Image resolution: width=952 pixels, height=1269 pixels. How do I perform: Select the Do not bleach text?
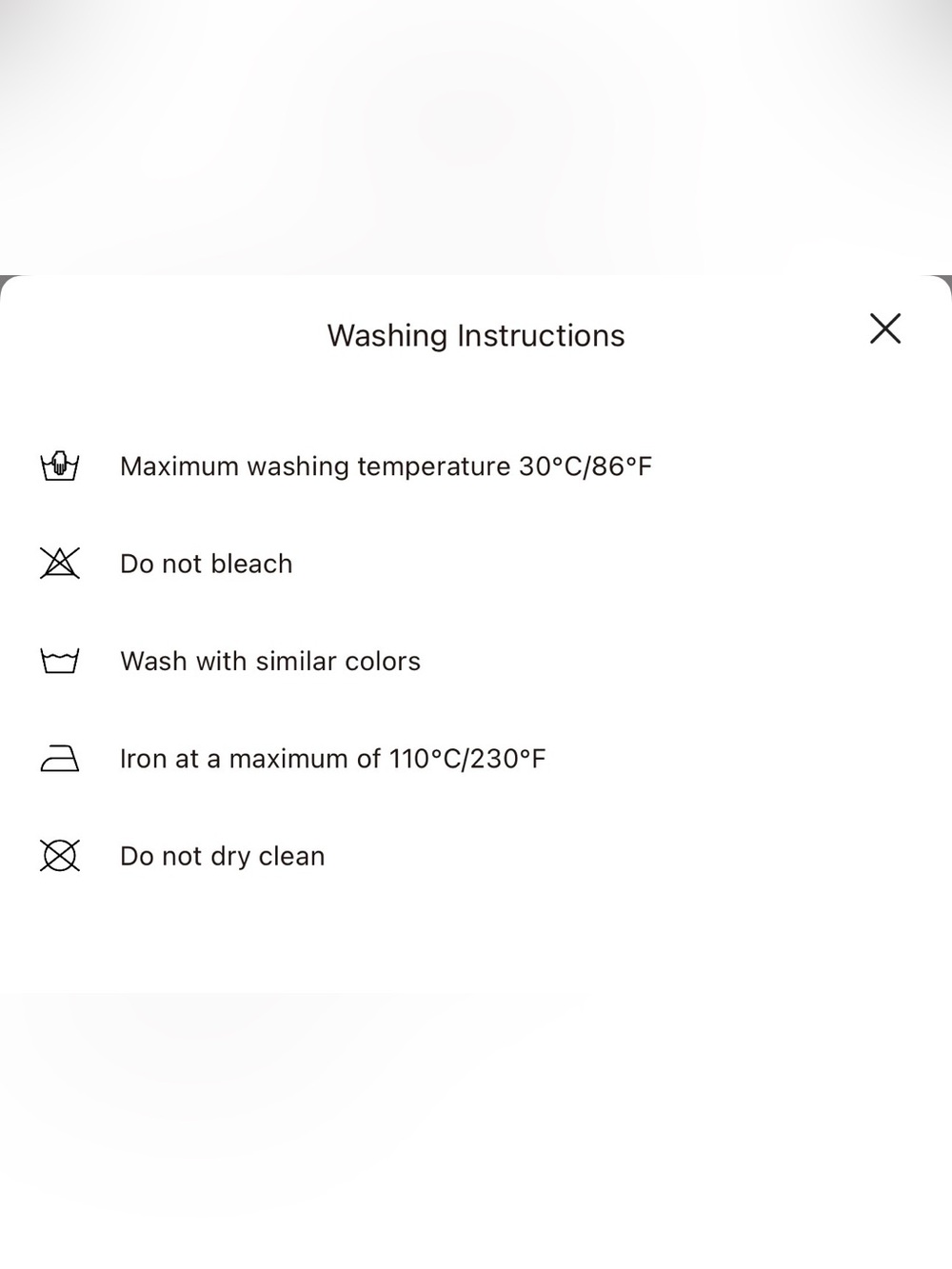tap(207, 564)
